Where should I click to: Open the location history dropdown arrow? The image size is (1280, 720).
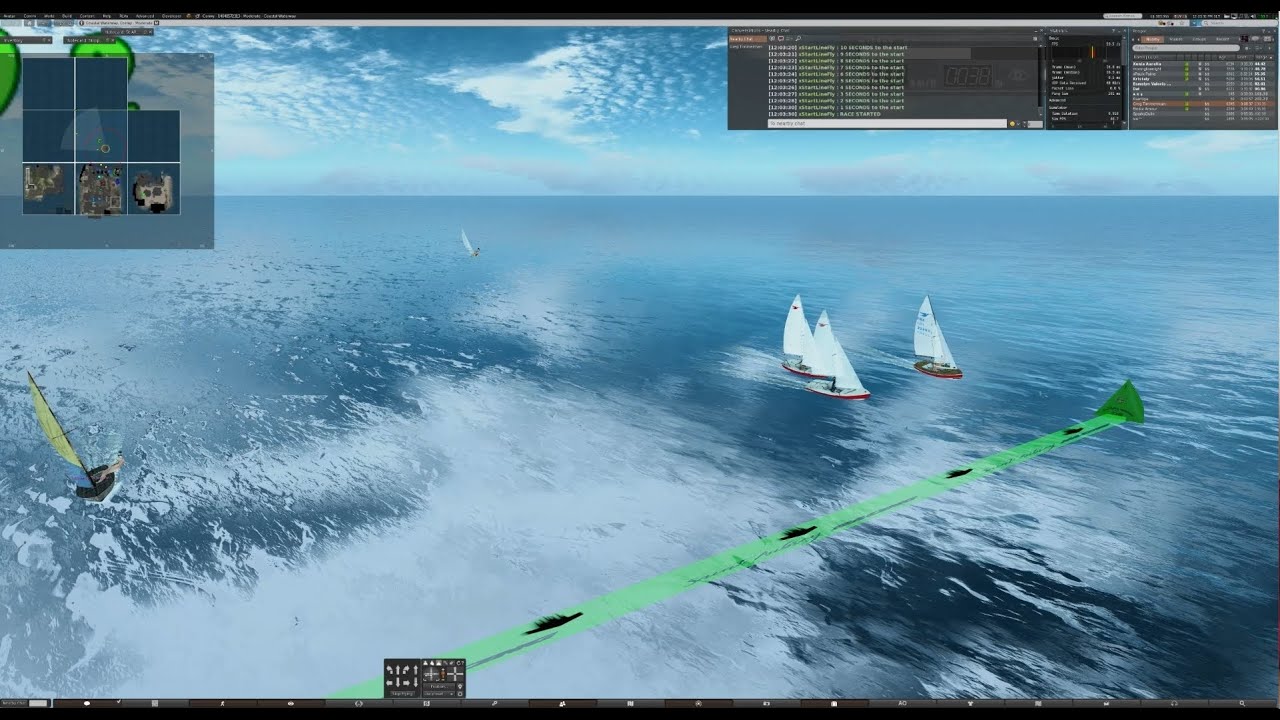click(1194, 23)
